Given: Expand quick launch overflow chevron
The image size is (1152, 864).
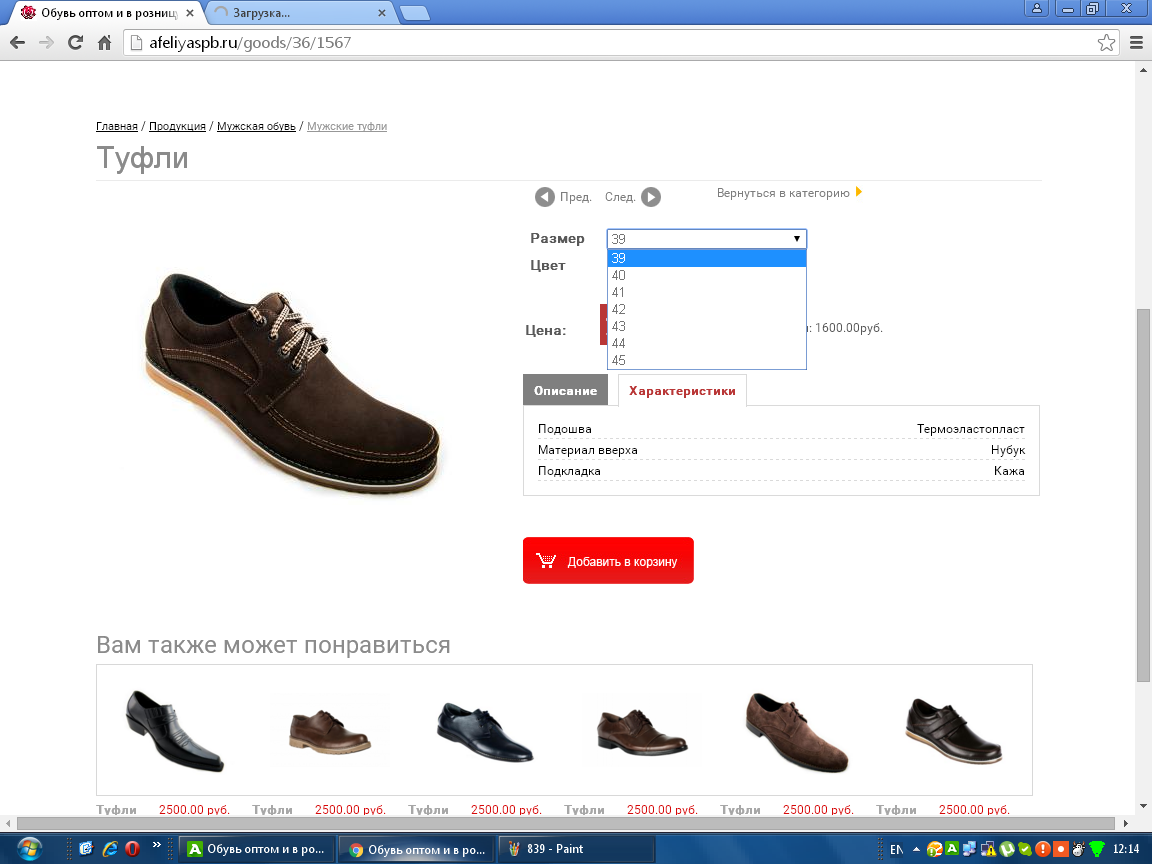Looking at the screenshot, I should click(156, 845).
